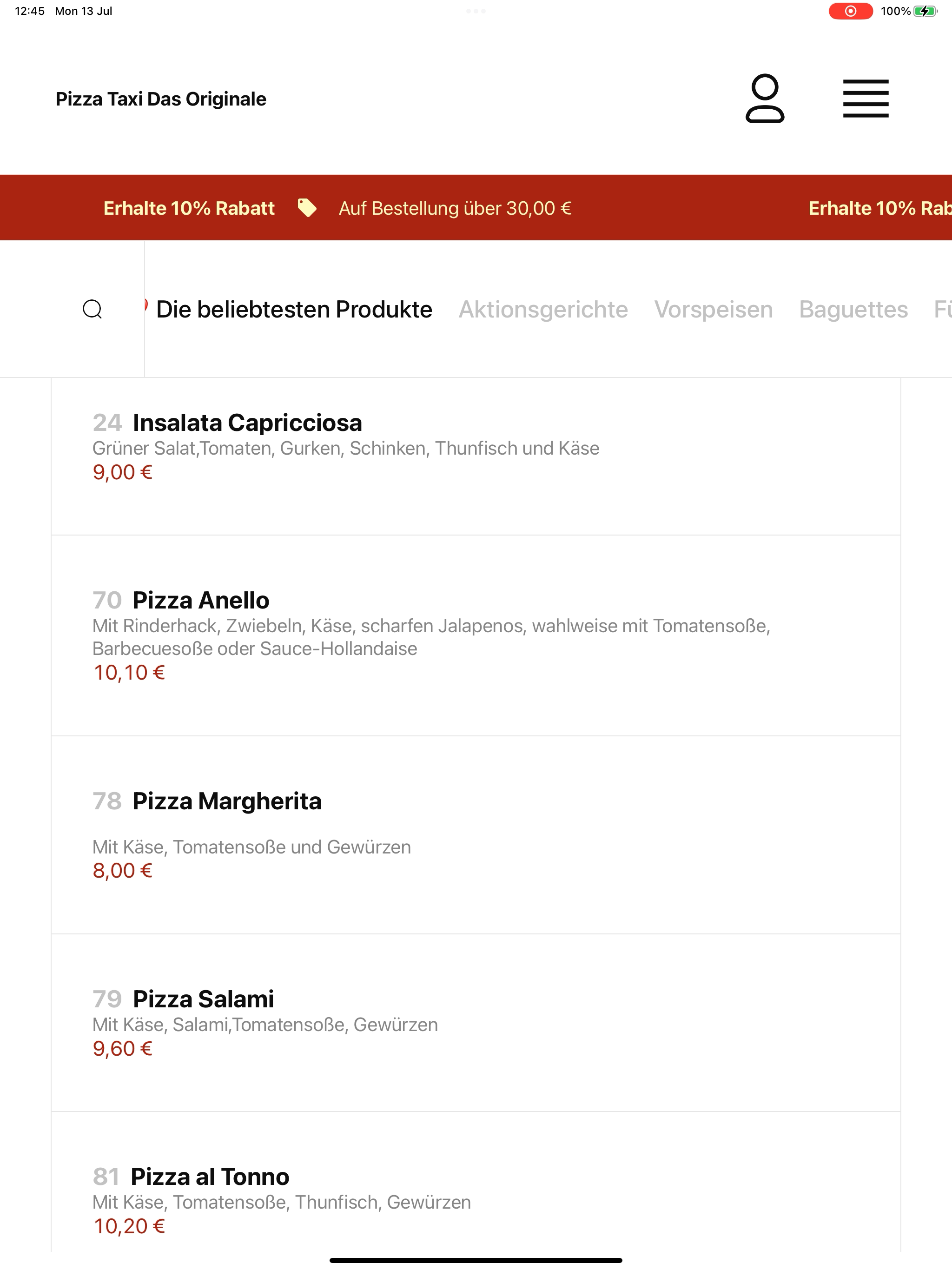
Task: Tap item number 79 label
Action: point(107,999)
